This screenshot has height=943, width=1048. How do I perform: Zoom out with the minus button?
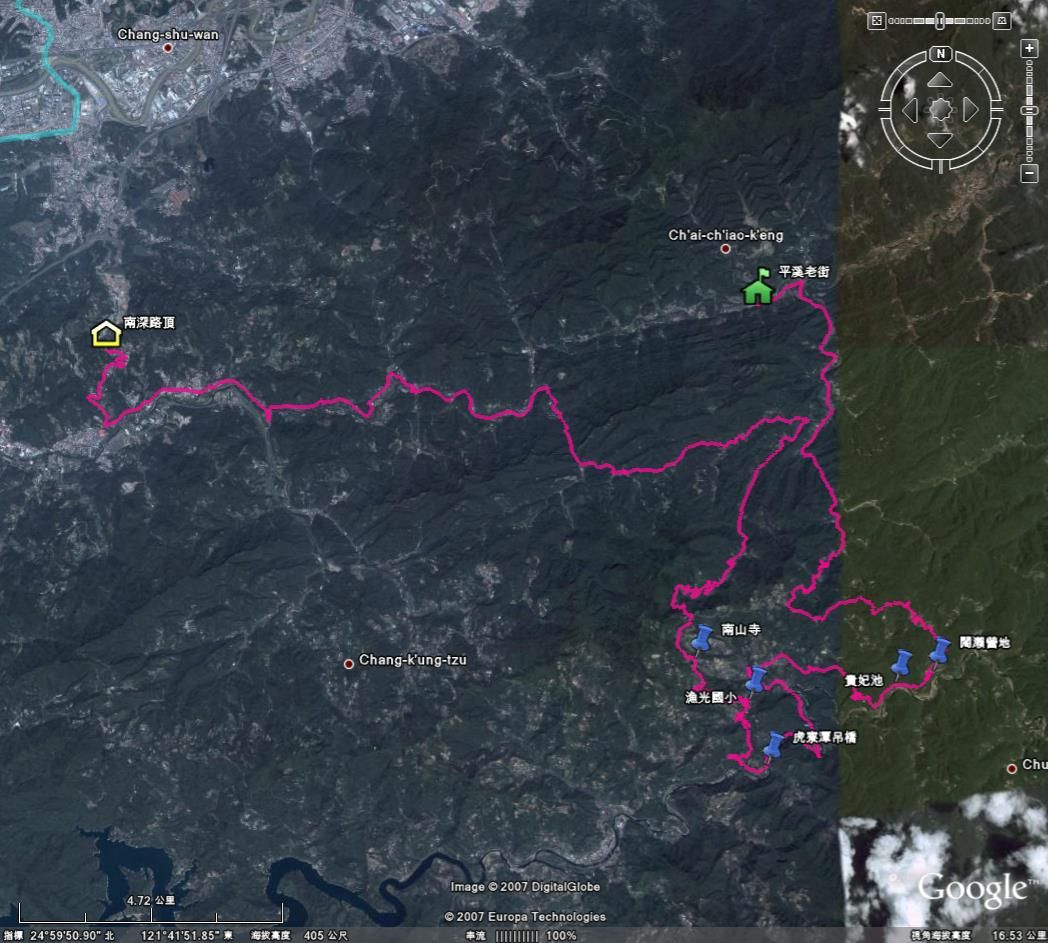pyautogui.click(x=1029, y=173)
